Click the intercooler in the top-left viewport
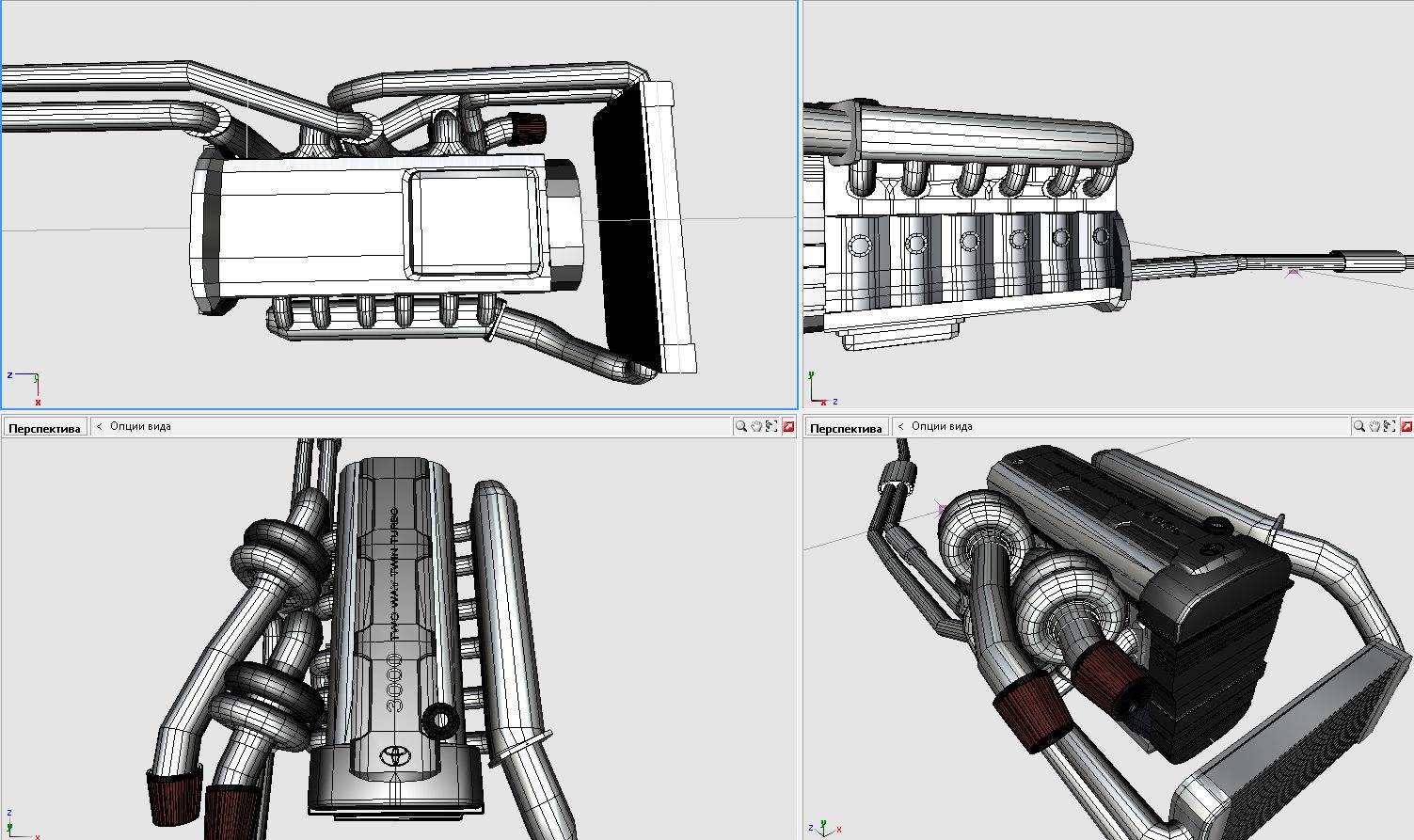Viewport: 1414px width, 840px height. (644, 227)
